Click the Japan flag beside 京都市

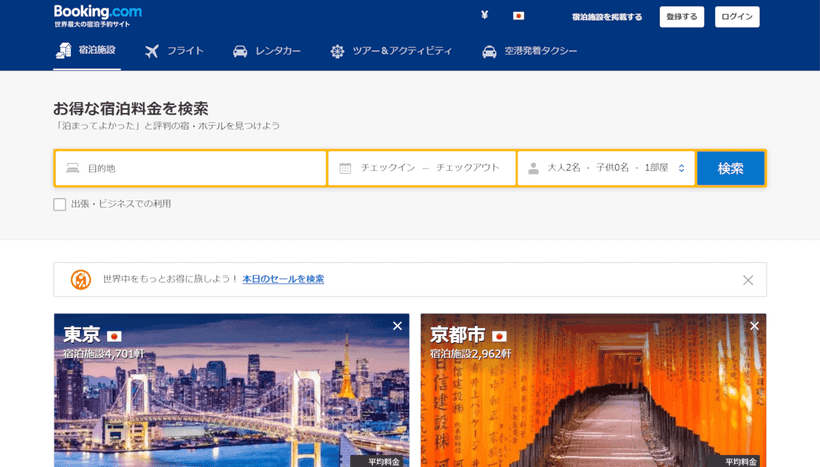pyautogui.click(x=499, y=336)
